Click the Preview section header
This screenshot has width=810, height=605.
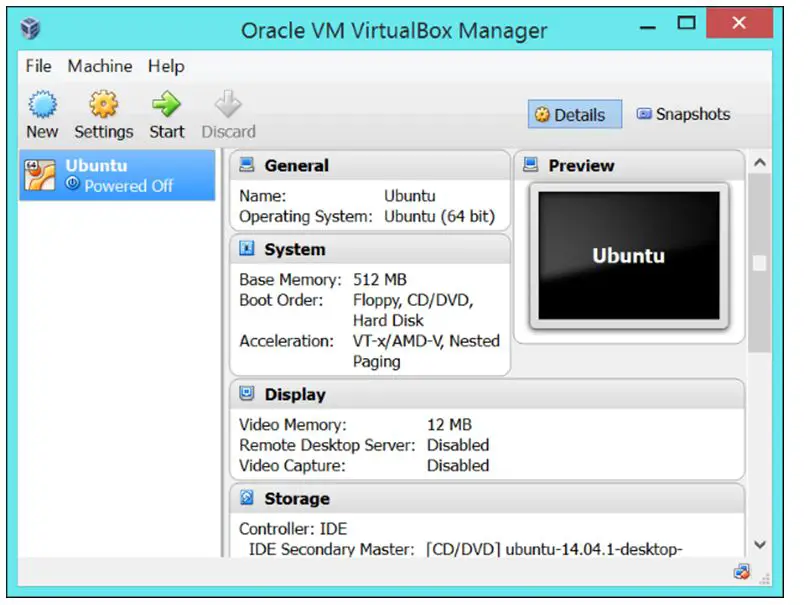630,165
